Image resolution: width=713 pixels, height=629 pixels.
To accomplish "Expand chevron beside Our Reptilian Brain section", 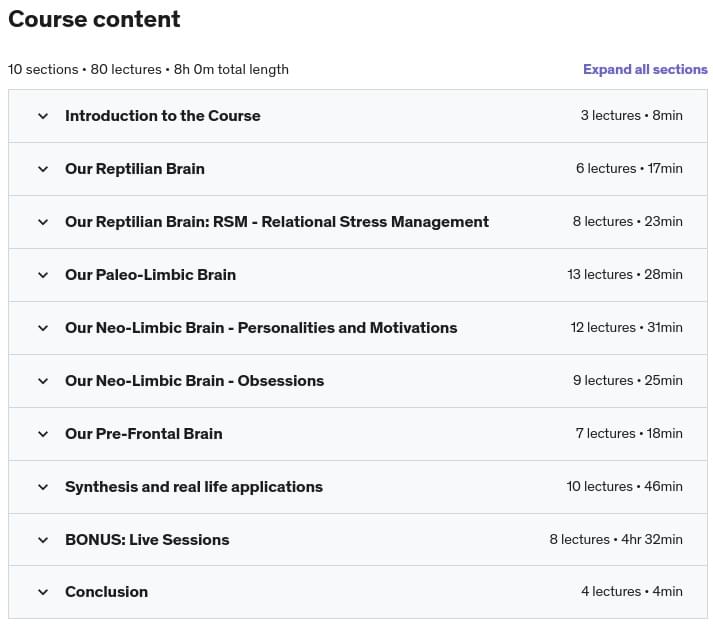I will (43, 169).
